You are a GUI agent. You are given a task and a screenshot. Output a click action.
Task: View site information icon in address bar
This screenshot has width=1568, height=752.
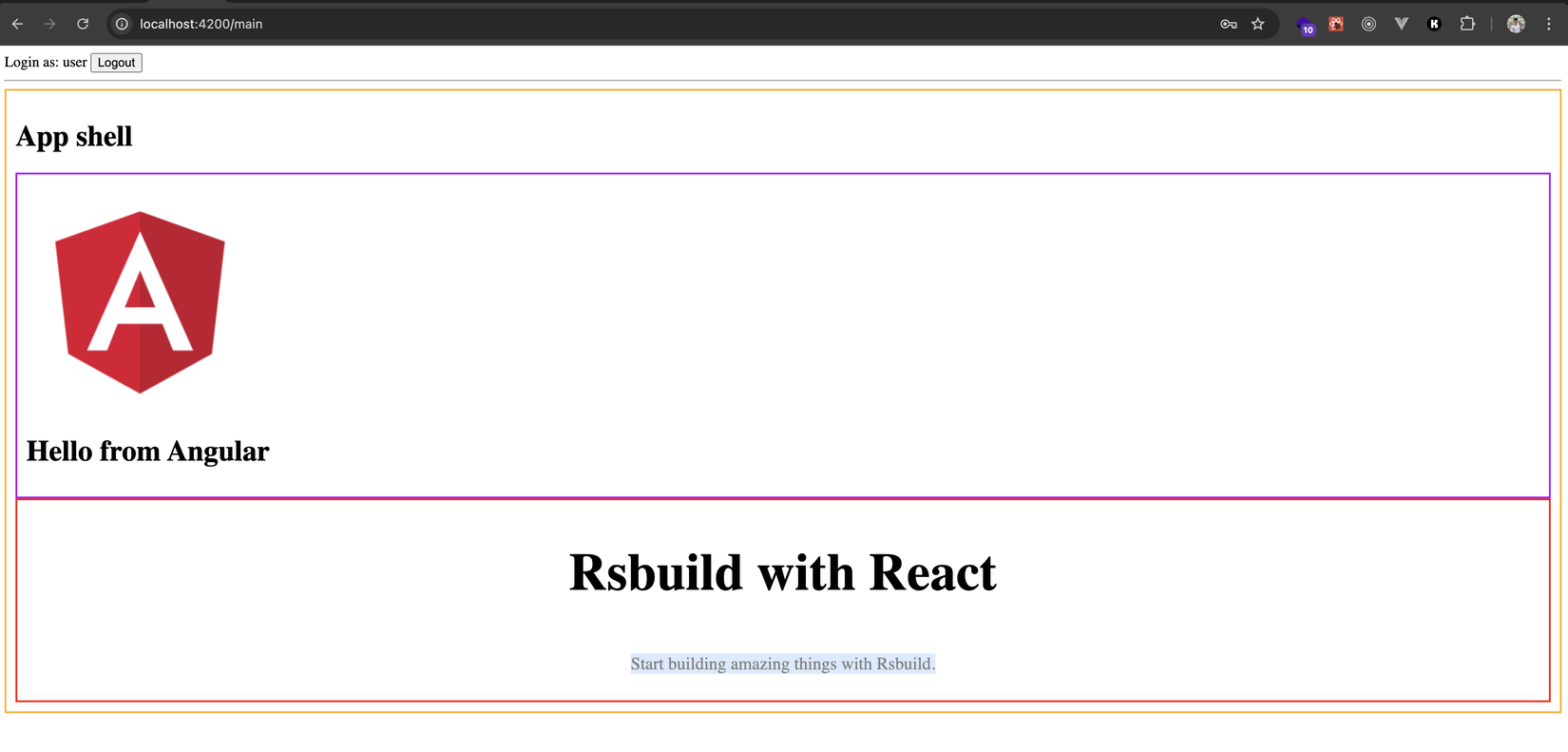(x=122, y=24)
